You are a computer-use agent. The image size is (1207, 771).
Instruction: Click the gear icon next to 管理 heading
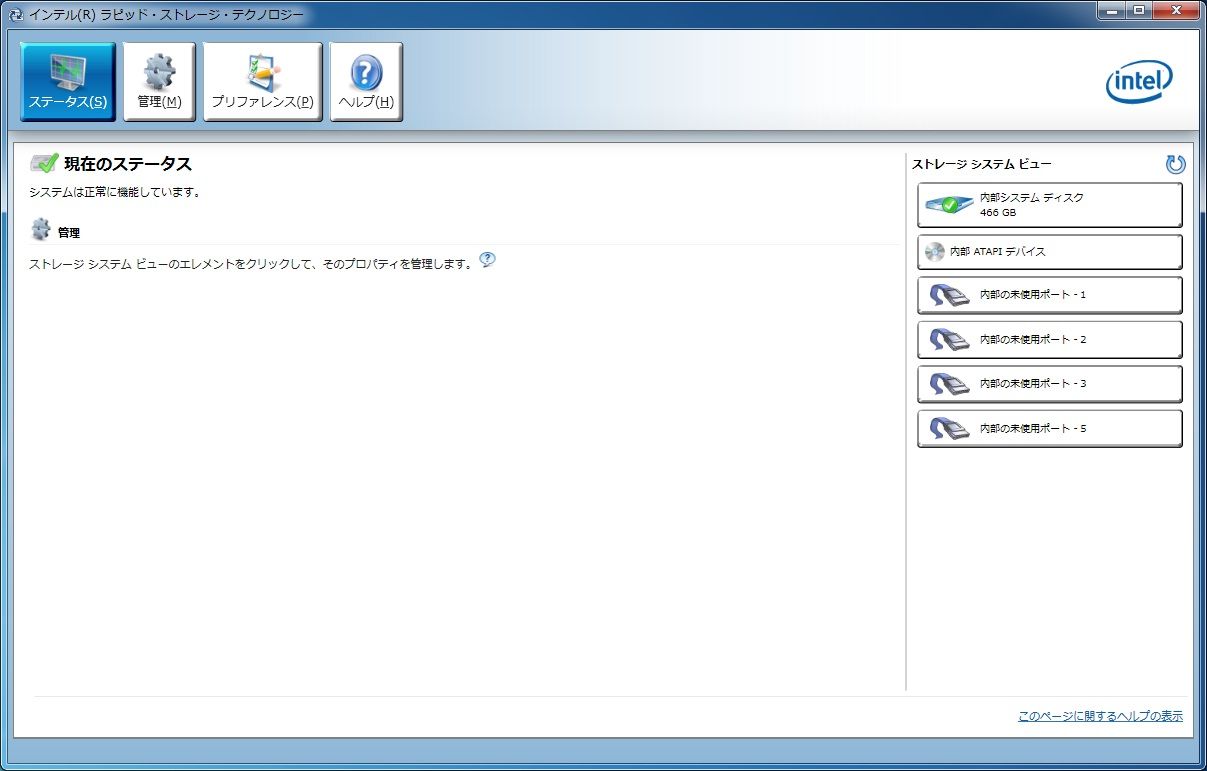tap(41, 230)
